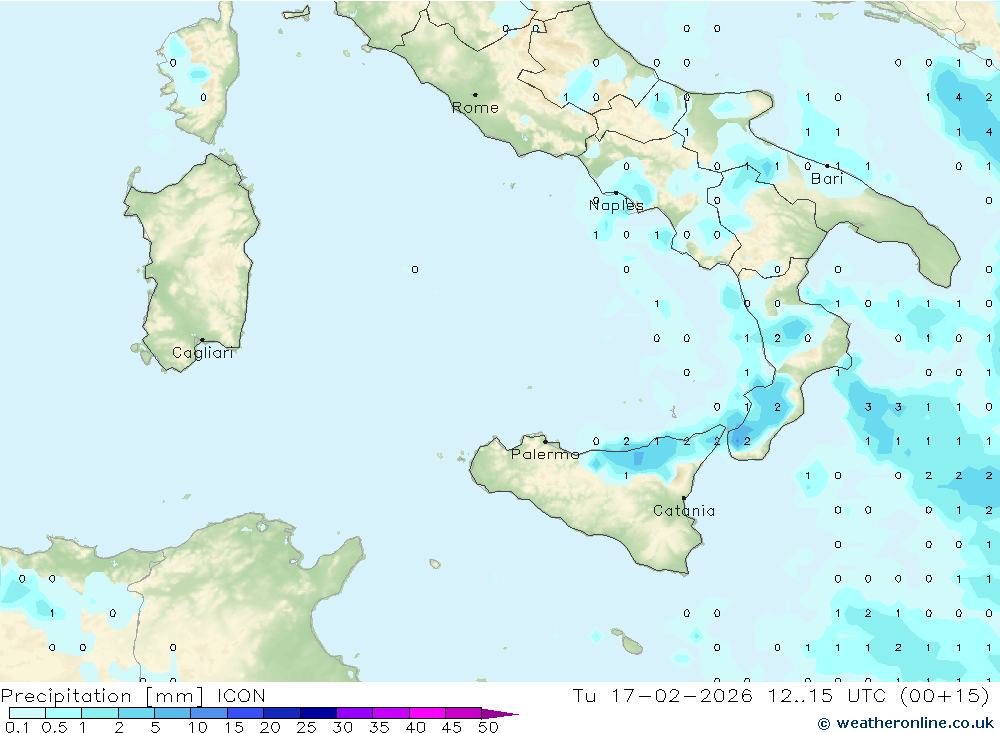Click the Rome city label
Viewport: 1000px width, 733px height.
[475, 108]
